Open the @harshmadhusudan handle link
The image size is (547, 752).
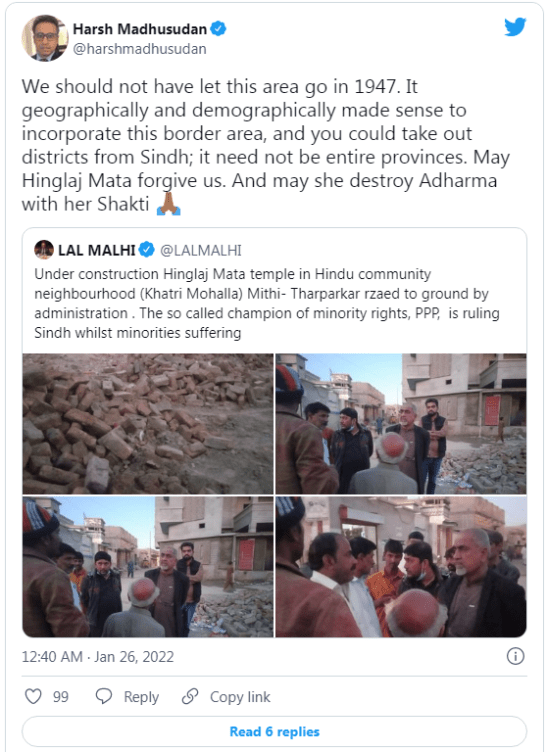[140, 49]
